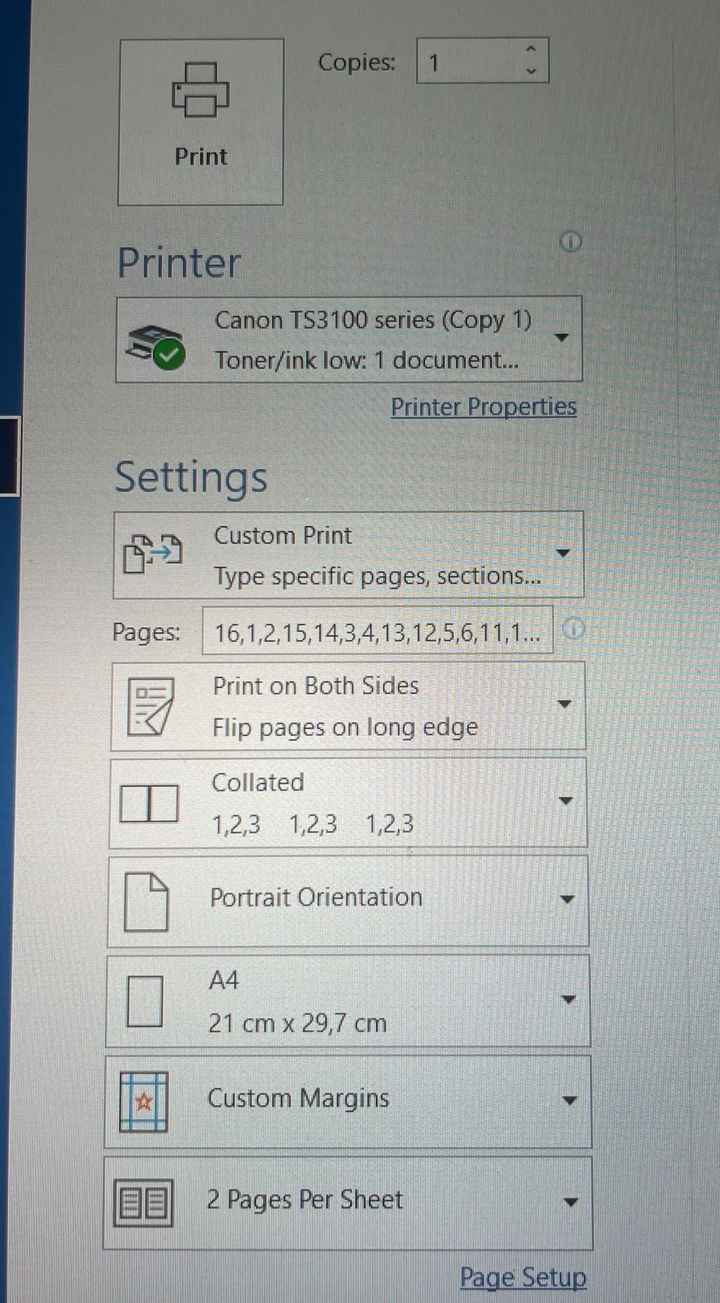Screen dimensions: 720x1303
Task: Click into the Pages range input field
Action: click(x=377, y=631)
